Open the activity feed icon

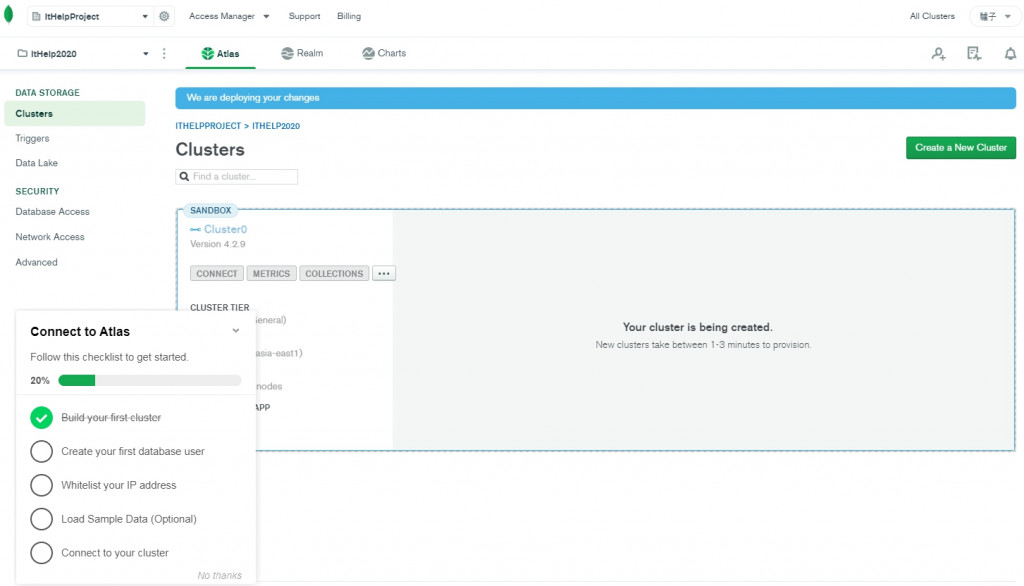[974, 54]
